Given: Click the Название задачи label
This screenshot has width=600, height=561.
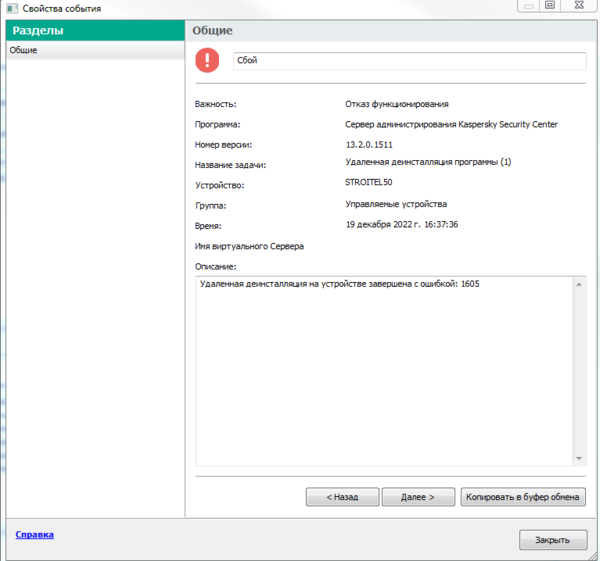Looking at the screenshot, I should [x=230, y=165].
